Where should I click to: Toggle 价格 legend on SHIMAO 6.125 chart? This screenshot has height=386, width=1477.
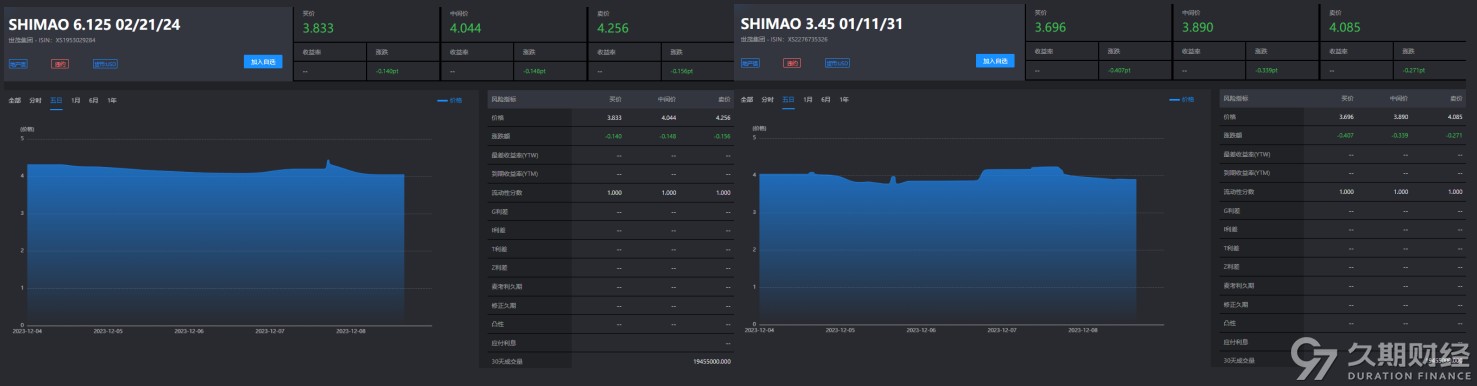pyautogui.click(x=450, y=100)
